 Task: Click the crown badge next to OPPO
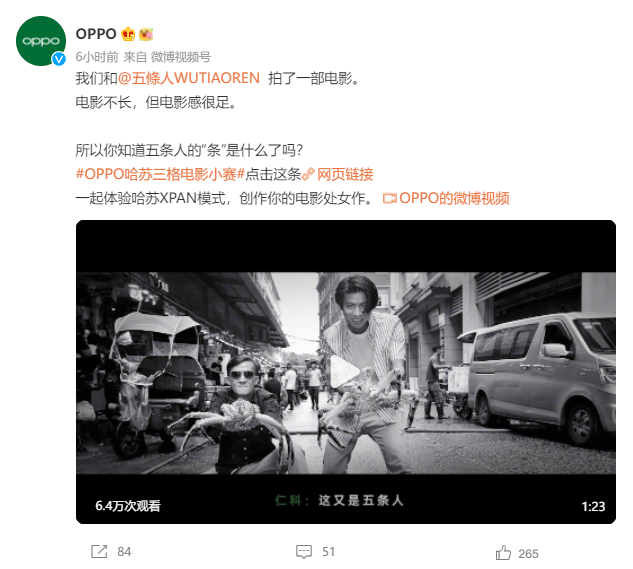[x=128, y=34]
